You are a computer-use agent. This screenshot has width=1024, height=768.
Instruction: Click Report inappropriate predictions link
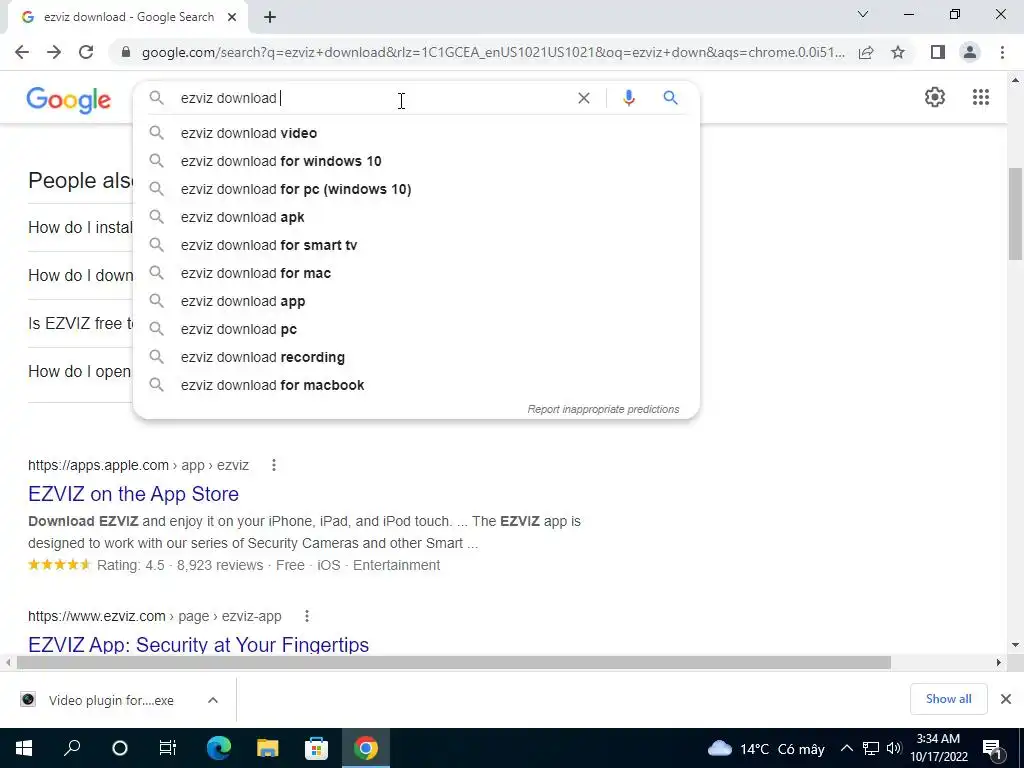[x=603, y=409]
